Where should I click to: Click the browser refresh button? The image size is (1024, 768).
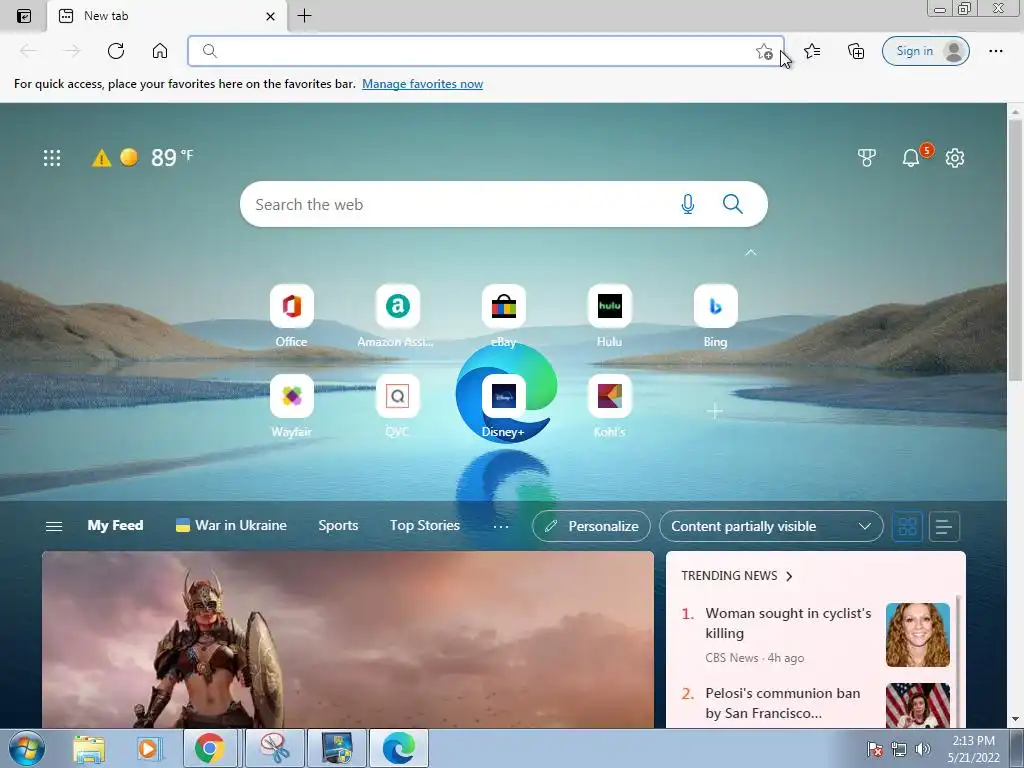pyautogui.click(x=116, y=51)
